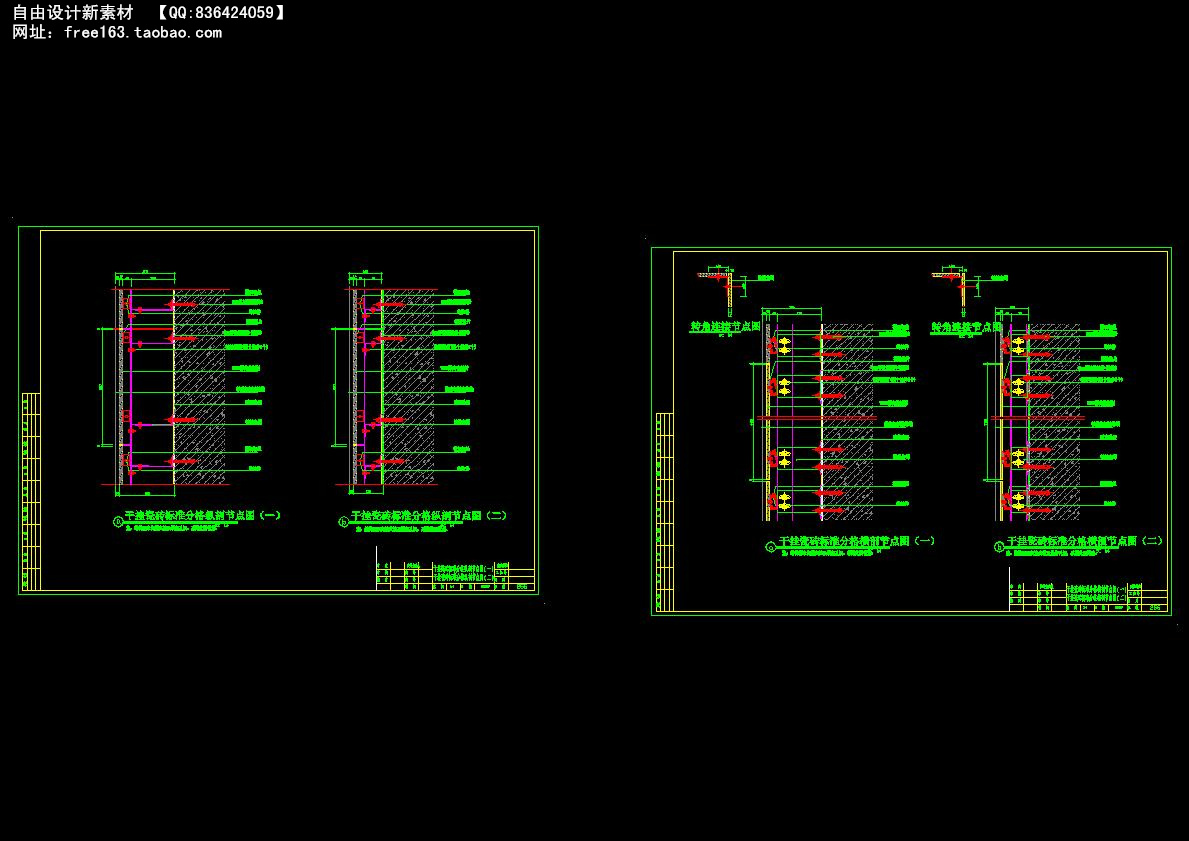This screenshot has height=841, width=1189.
Task: Click 转角连接节点图 label beside 横剖节点图（二）
Action: [x=966, y=327]
